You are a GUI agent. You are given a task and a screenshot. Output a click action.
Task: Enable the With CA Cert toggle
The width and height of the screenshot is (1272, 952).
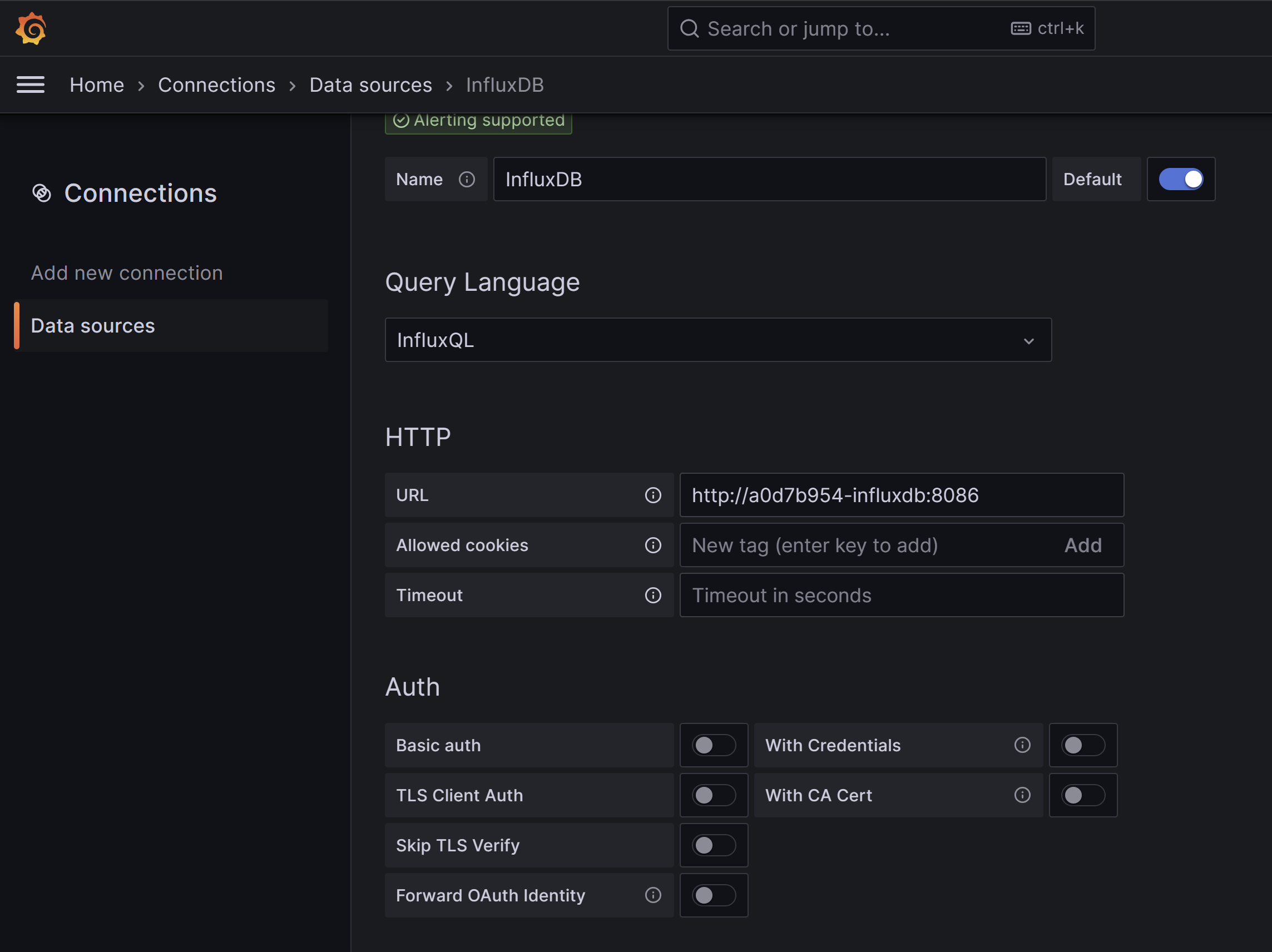pos(1083,795)
